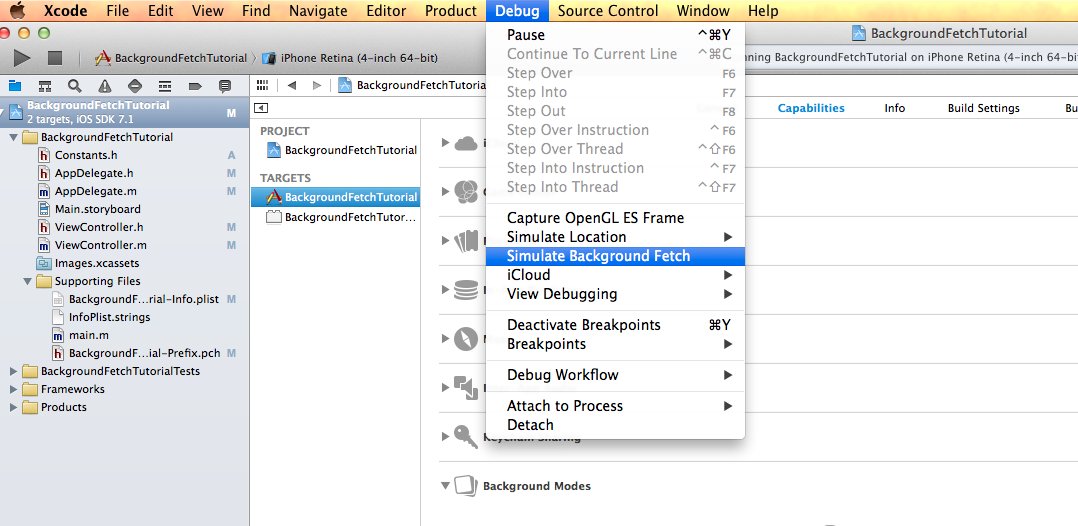Screen dimensions: 1078x526
Task: Choose Detach in Debug menu
Action: click(615, 425)
